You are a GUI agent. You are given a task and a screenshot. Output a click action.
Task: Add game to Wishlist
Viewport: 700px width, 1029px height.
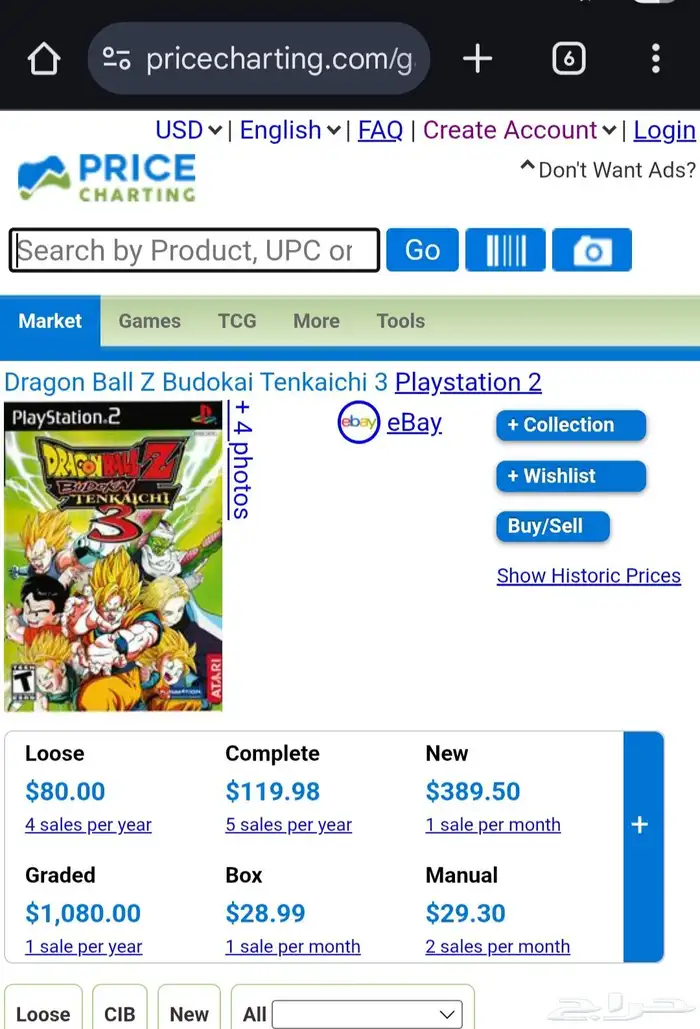(x=570, y=476)
